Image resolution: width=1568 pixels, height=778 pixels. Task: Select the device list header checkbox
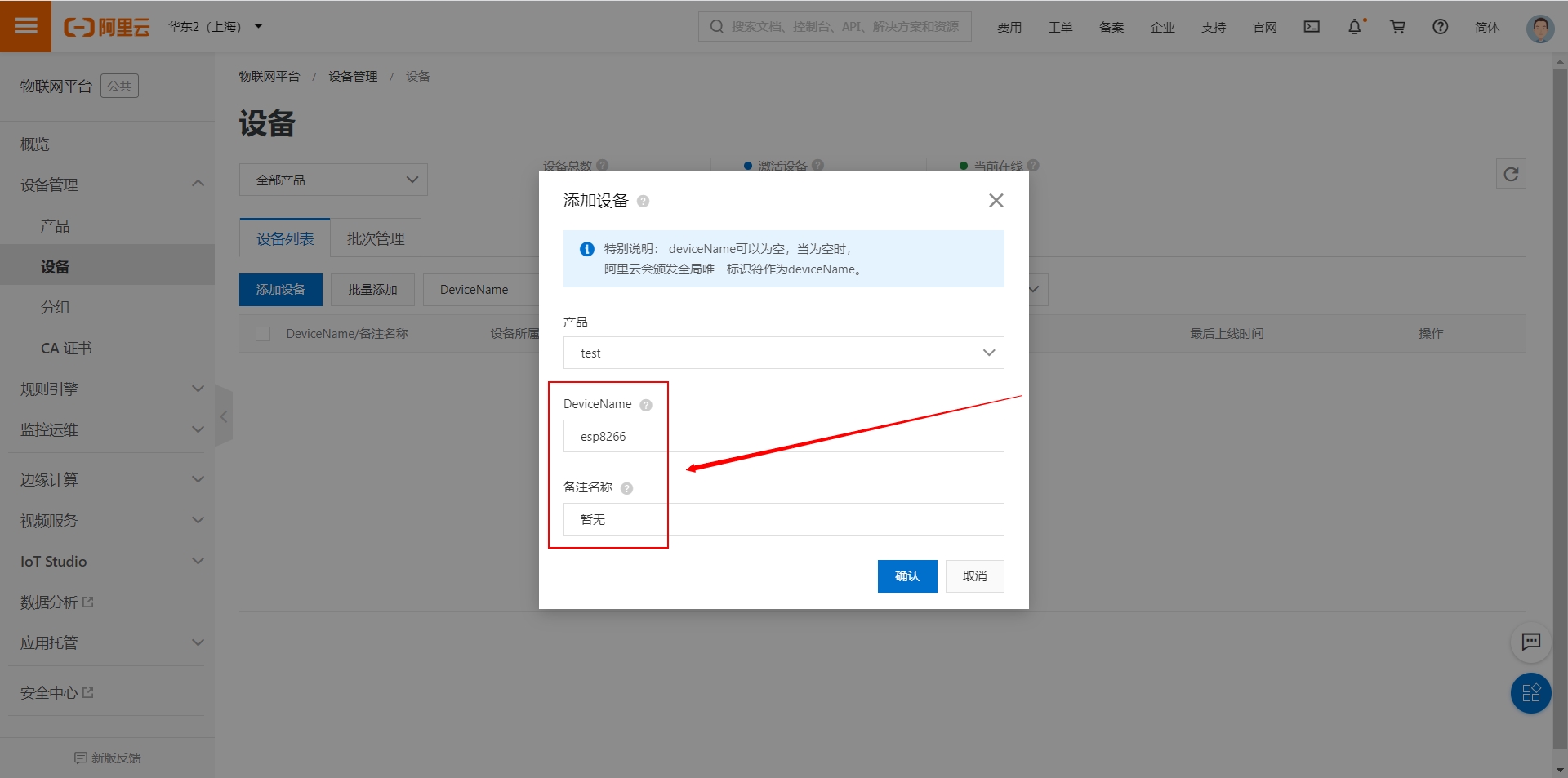(x=262, y=333)
